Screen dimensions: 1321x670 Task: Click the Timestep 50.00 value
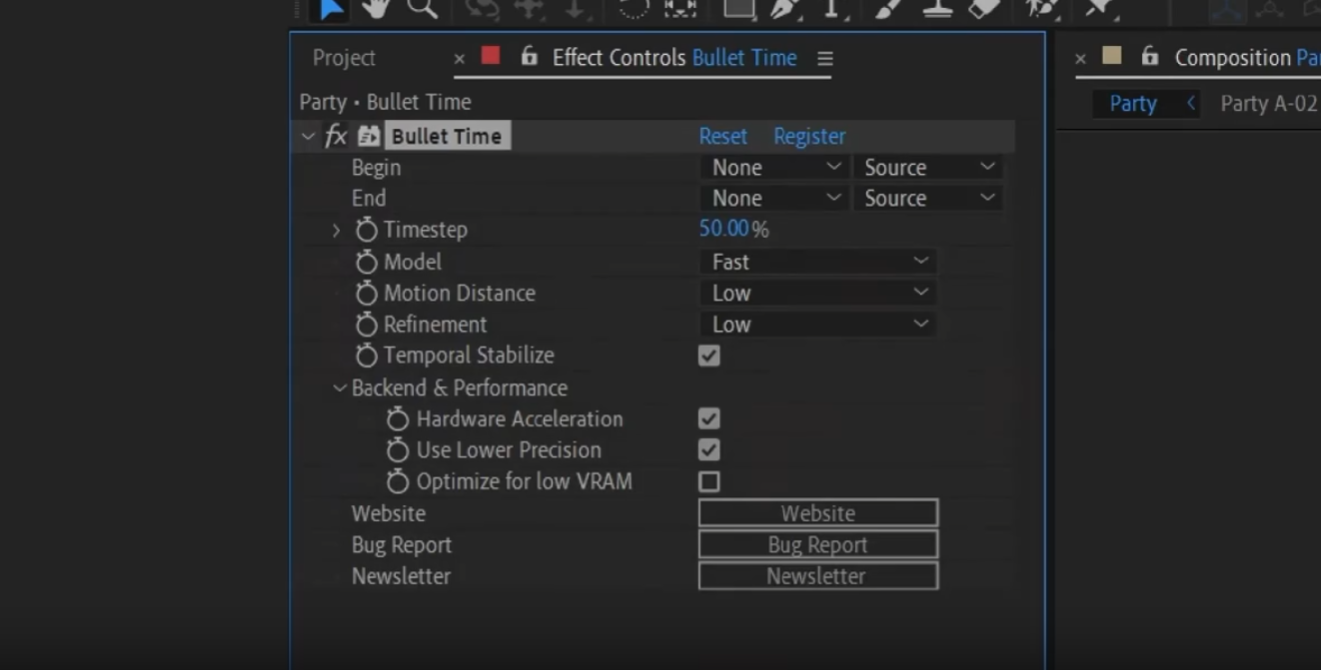click(724, 229)
